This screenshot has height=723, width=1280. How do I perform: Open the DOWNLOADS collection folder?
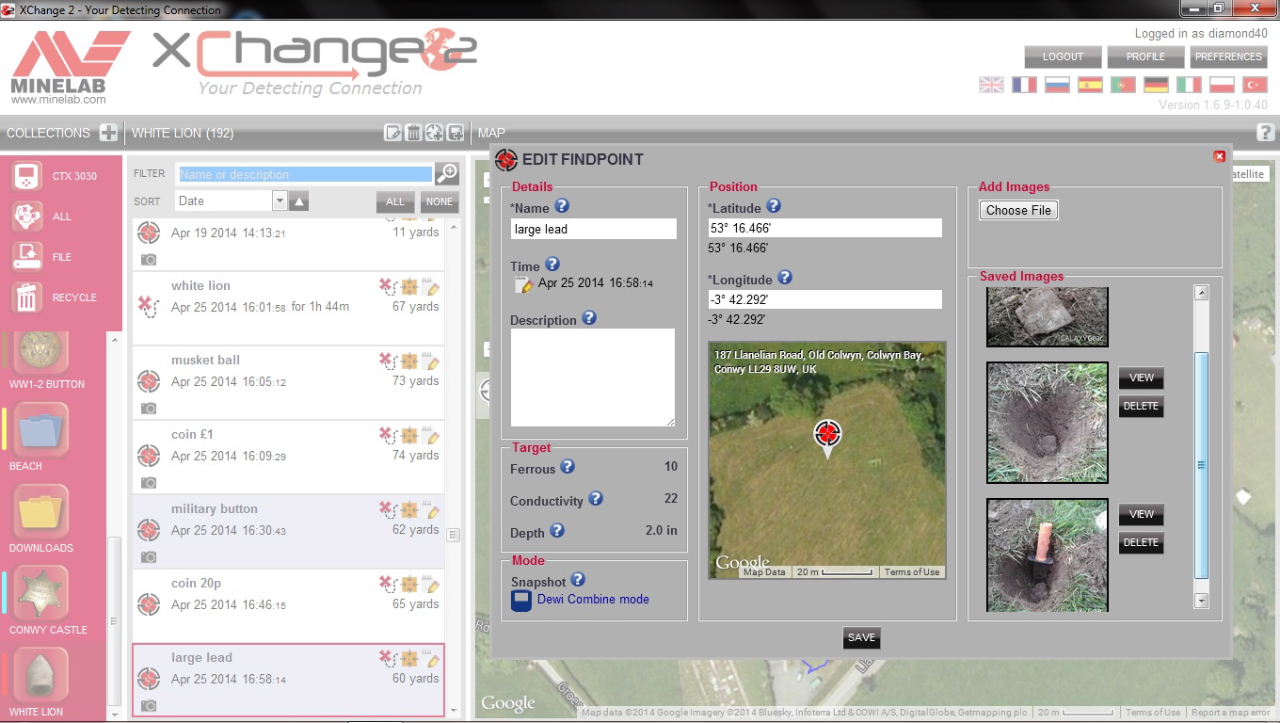coord(42,512)
